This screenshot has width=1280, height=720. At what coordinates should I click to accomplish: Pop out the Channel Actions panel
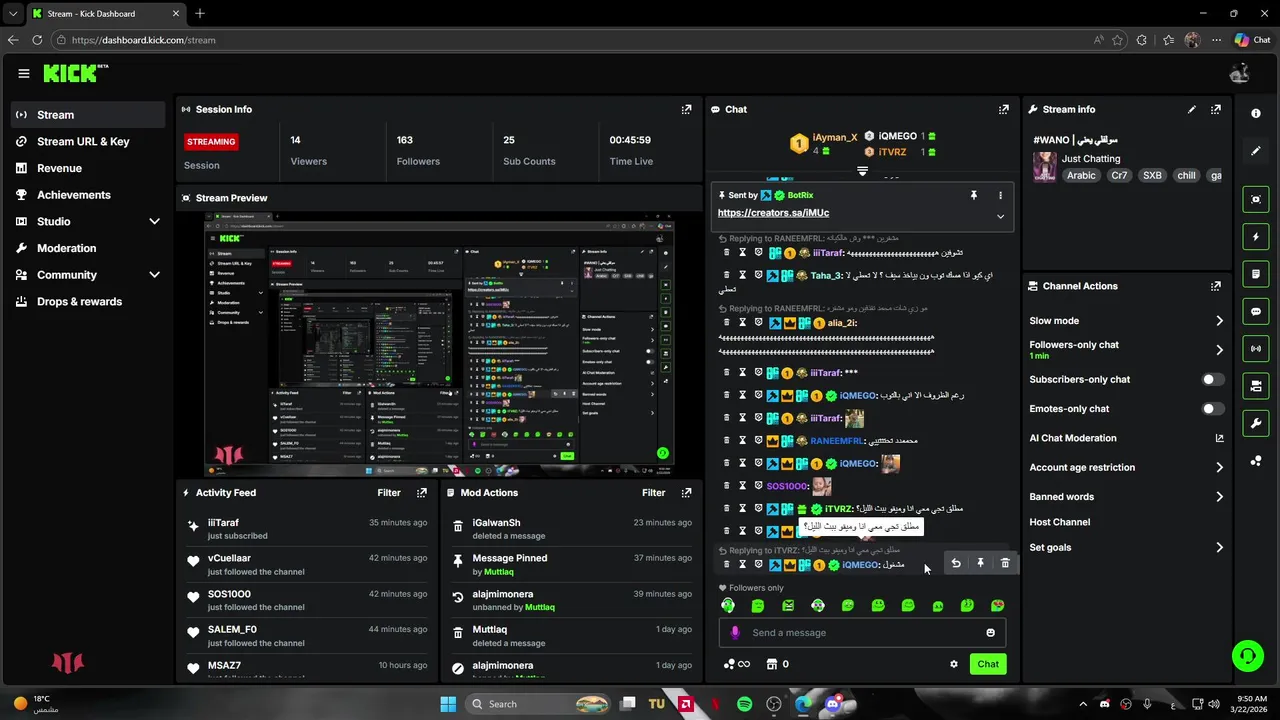click(x=1216, y=286)
